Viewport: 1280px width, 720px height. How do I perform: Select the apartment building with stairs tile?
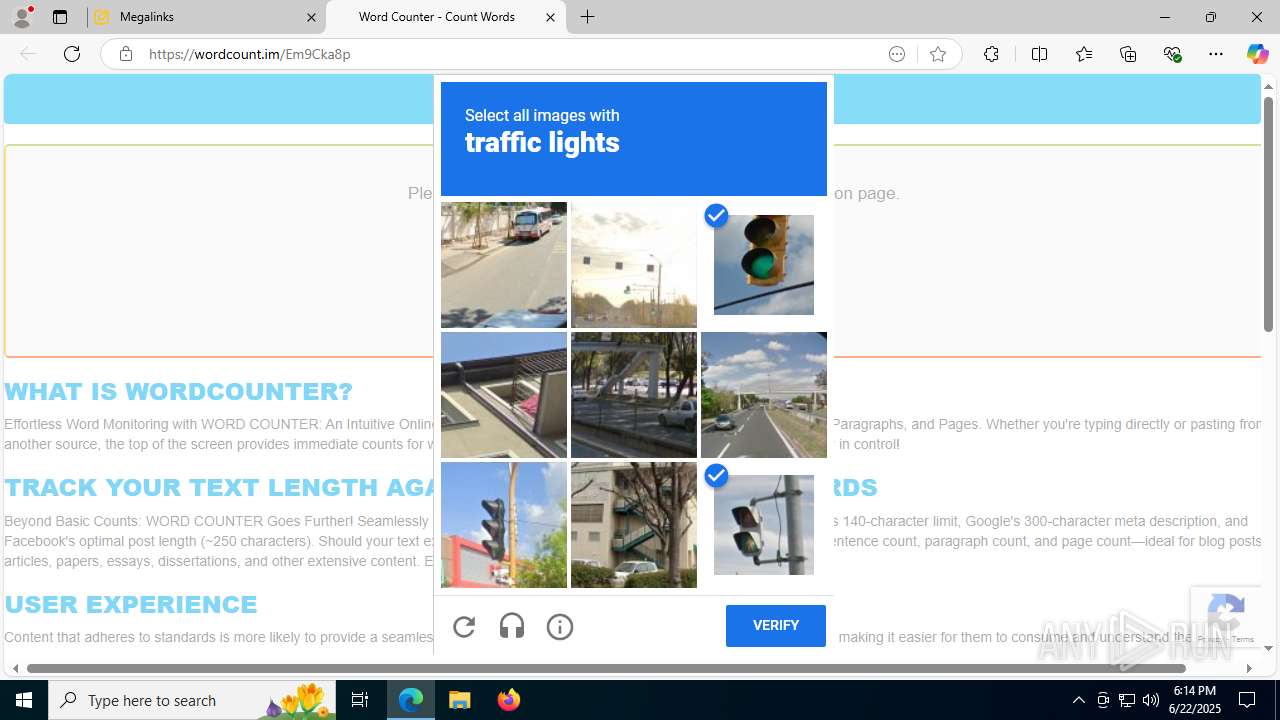tap(634, 525)
